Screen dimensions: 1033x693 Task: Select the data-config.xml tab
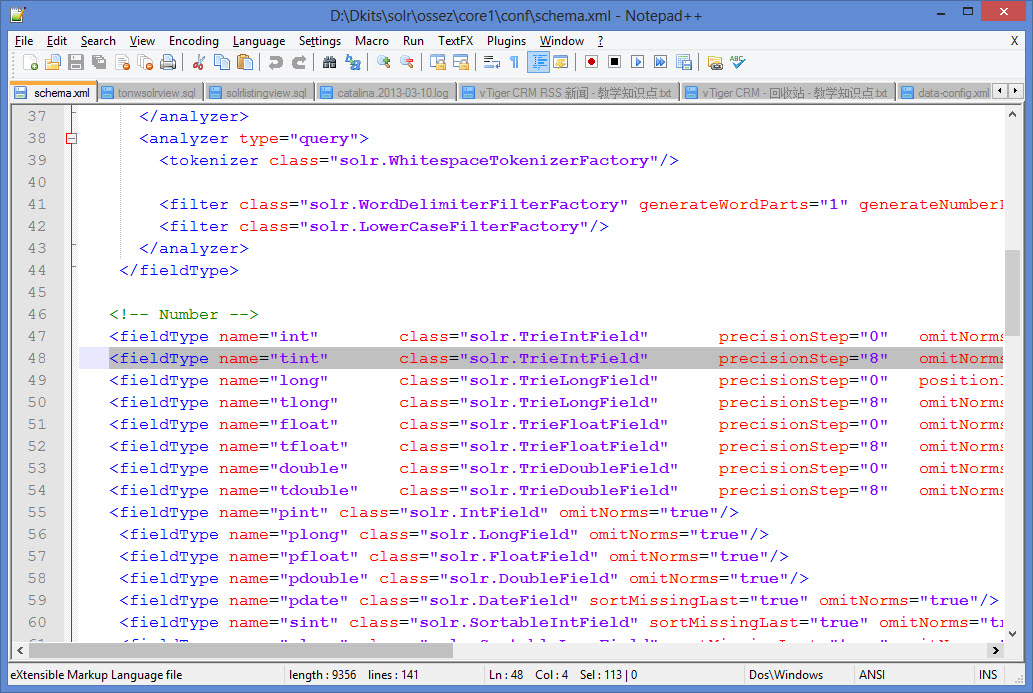pos(946,93)
